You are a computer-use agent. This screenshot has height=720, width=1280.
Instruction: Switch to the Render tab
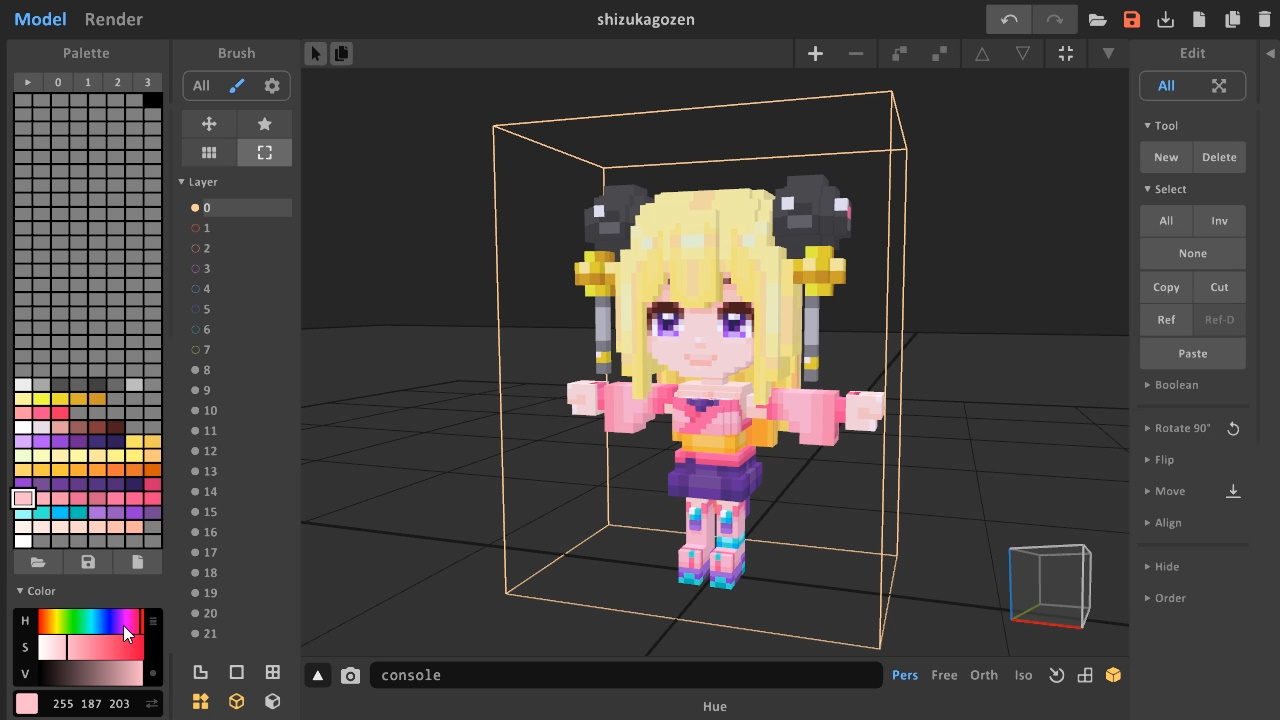(x=113, y=19)
